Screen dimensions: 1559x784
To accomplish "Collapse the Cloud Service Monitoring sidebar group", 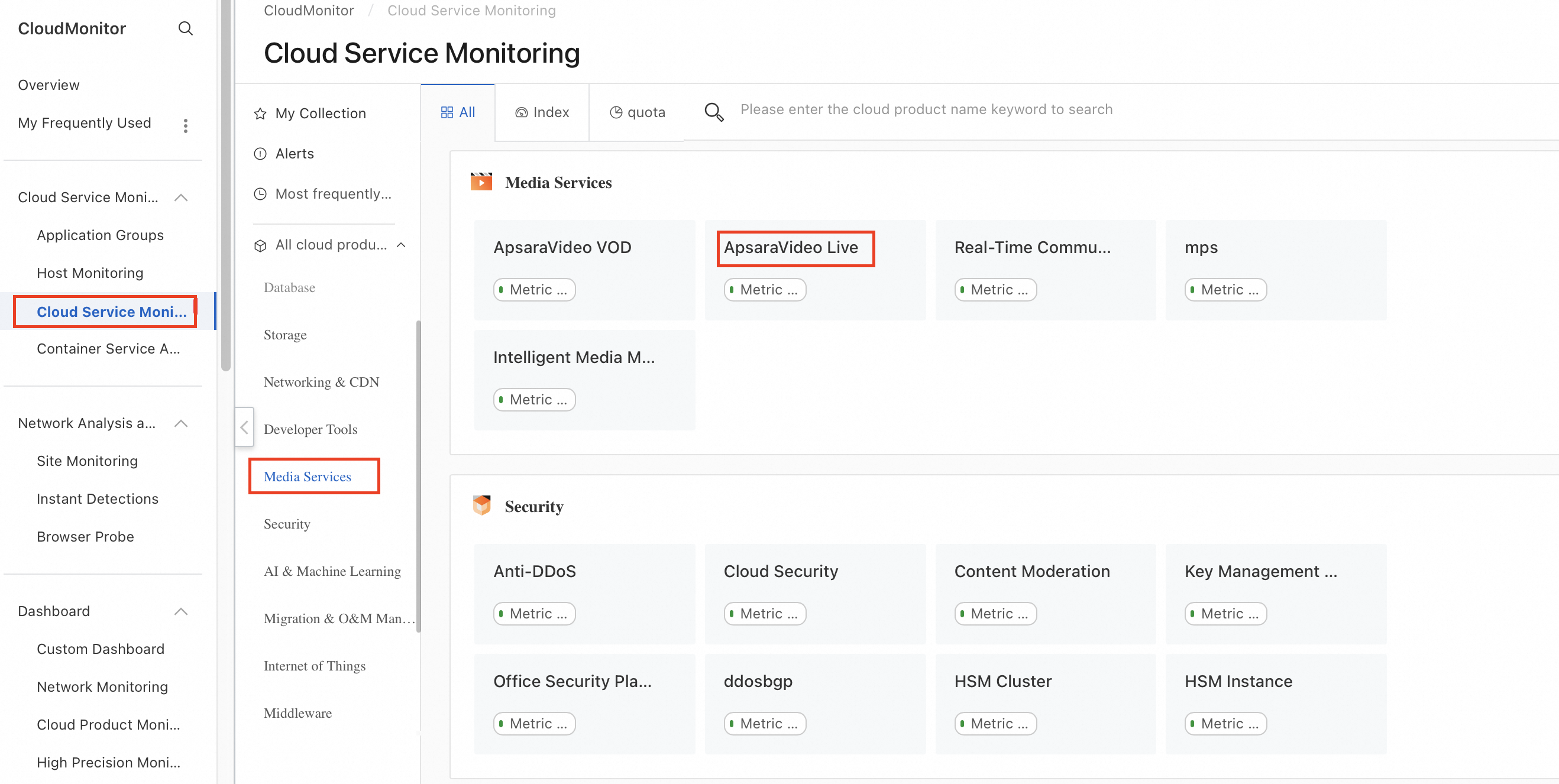I will (180, 198).
